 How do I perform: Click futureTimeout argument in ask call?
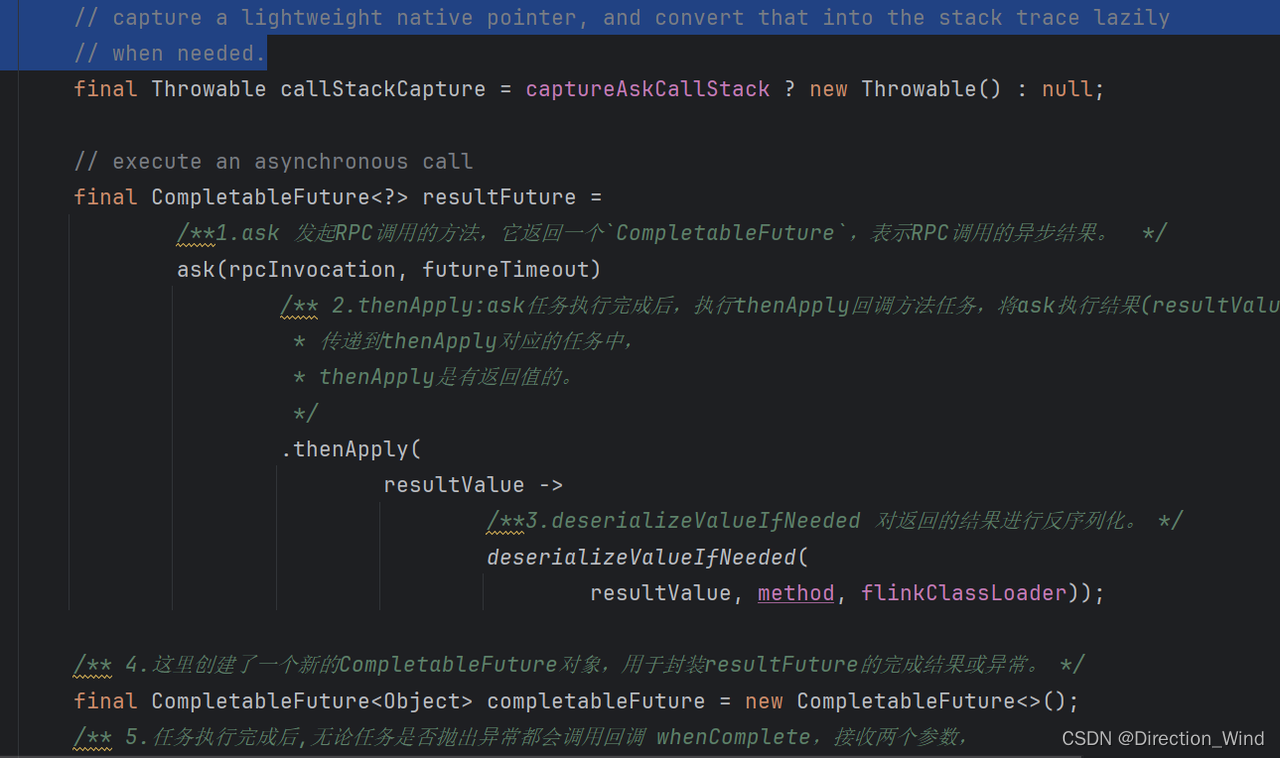click(506, 269)
